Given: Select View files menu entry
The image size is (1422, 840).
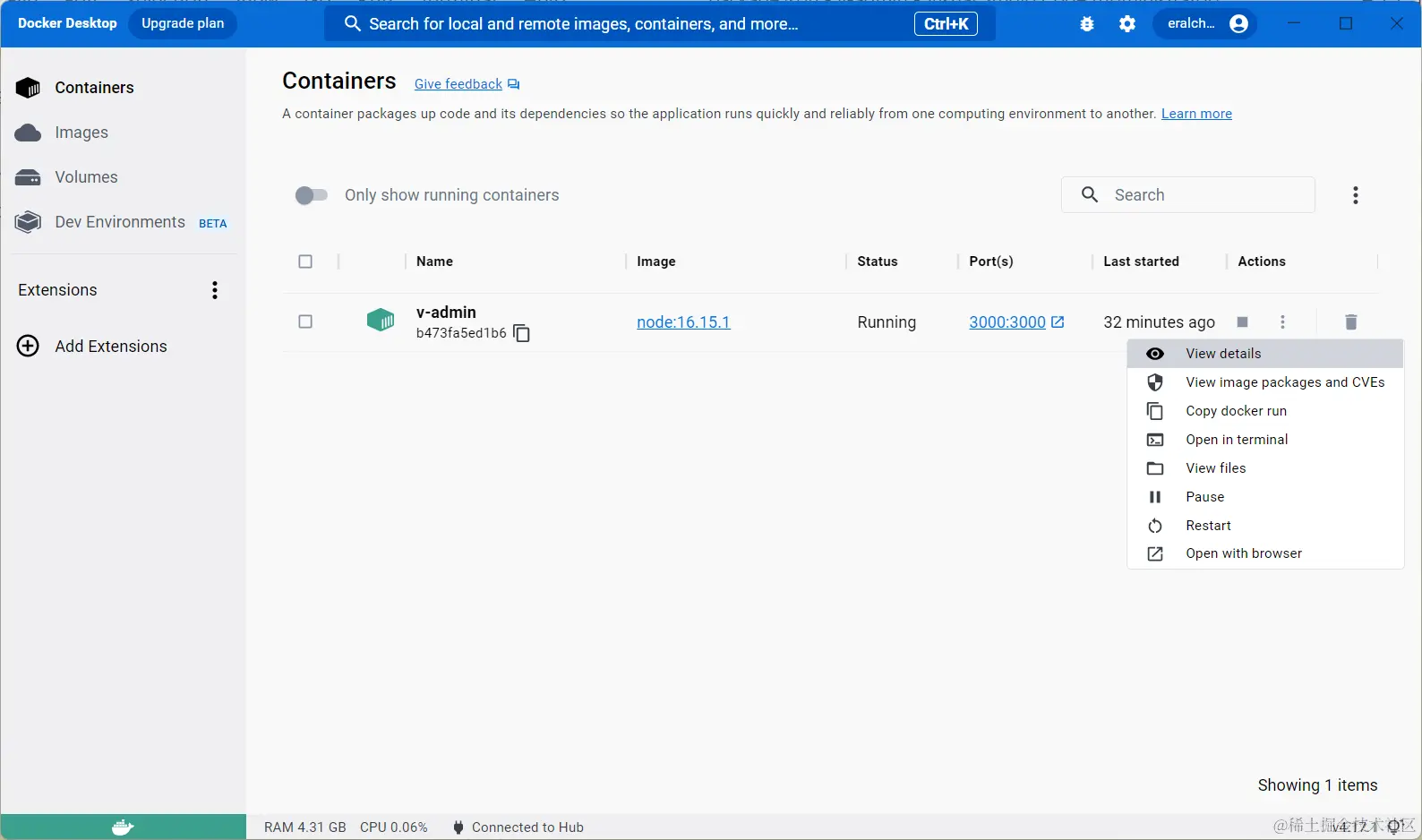Looking at the screenshot, I should pos(1265,468).
